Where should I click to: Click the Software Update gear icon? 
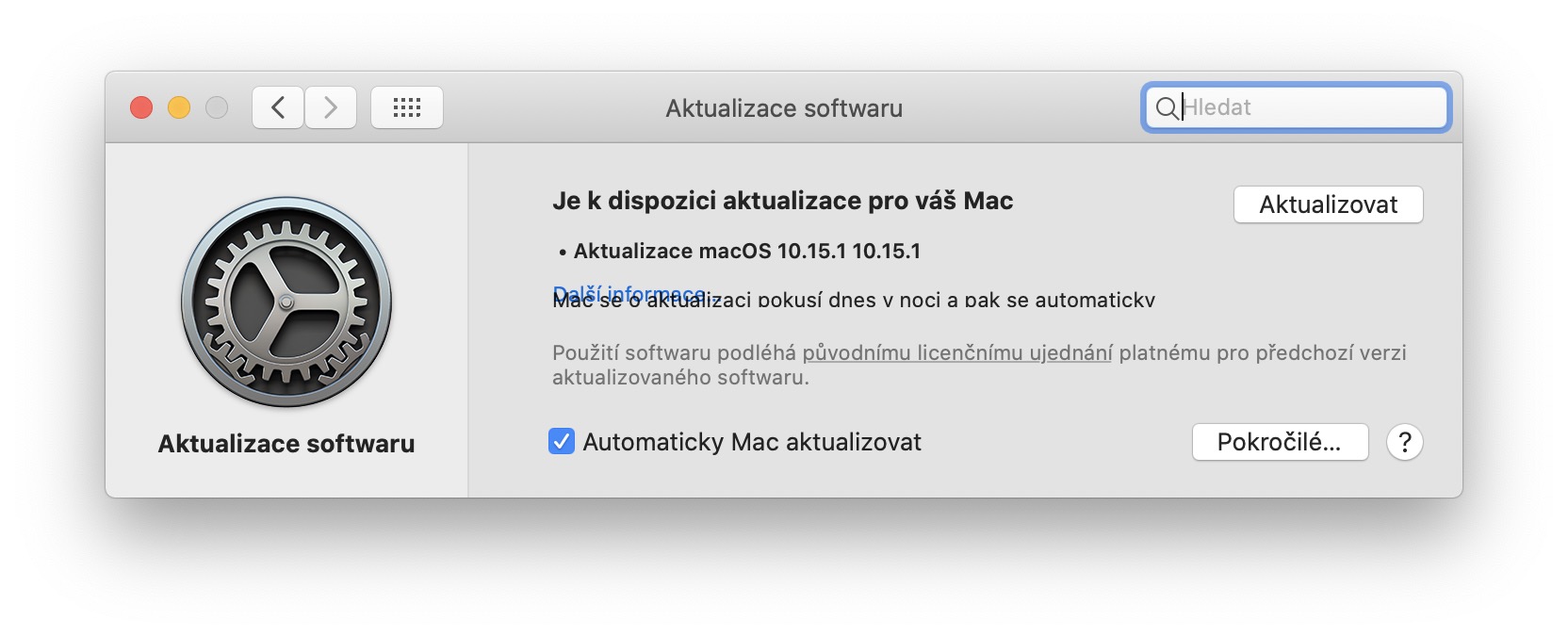286,302
